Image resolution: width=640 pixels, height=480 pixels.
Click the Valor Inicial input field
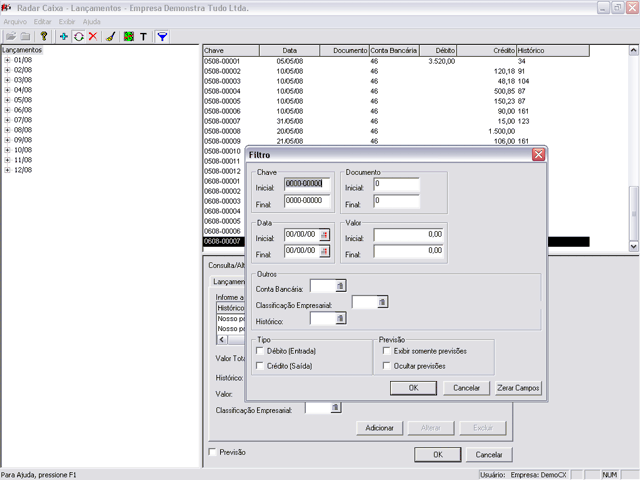pos(408,234)
